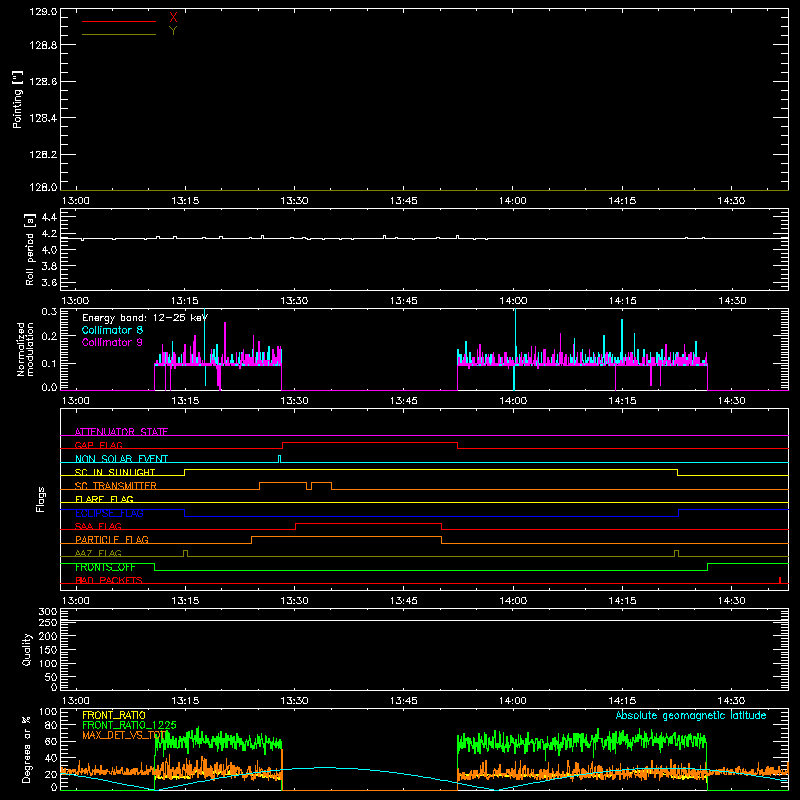Click the 'SC_IN_SUNLIGHT' flag label
800x800 pixels.
(x=115, y=472)
